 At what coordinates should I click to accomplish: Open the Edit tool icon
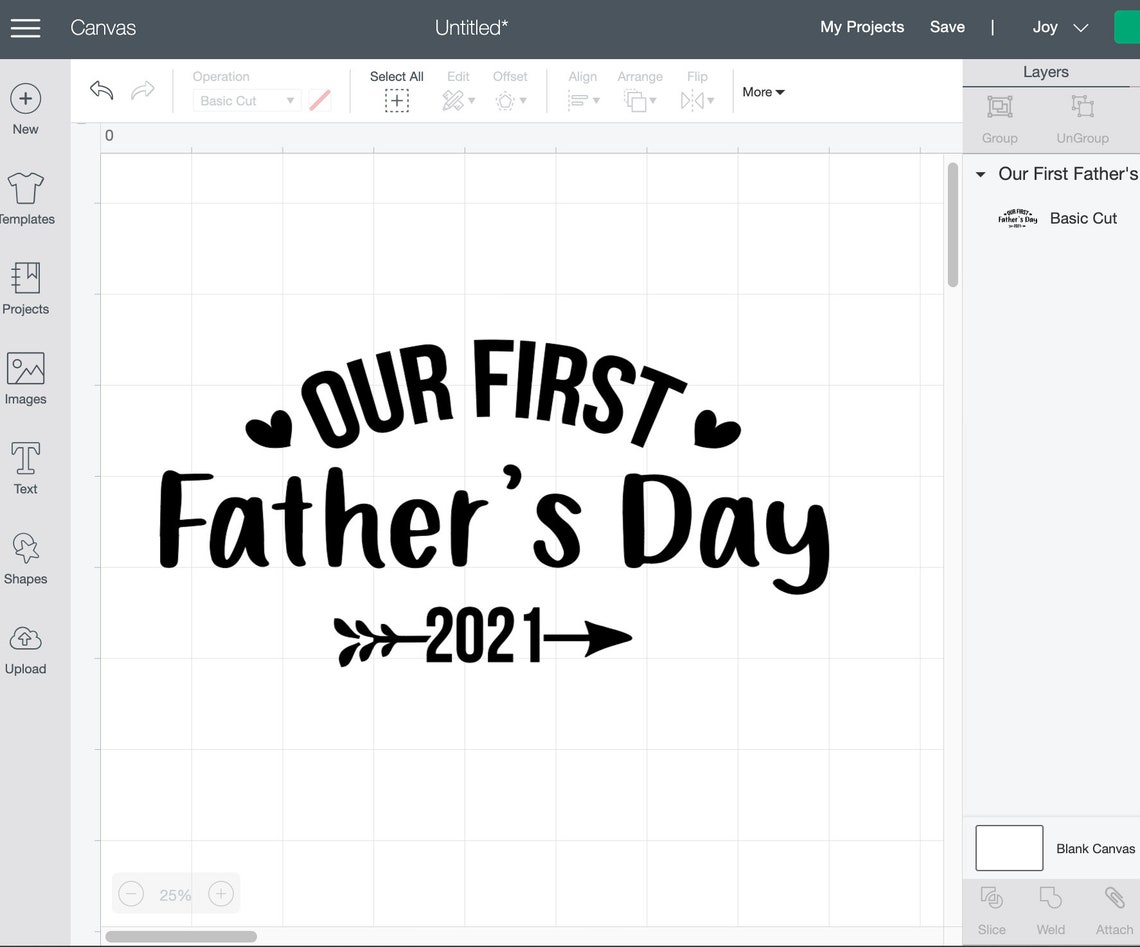452,100
